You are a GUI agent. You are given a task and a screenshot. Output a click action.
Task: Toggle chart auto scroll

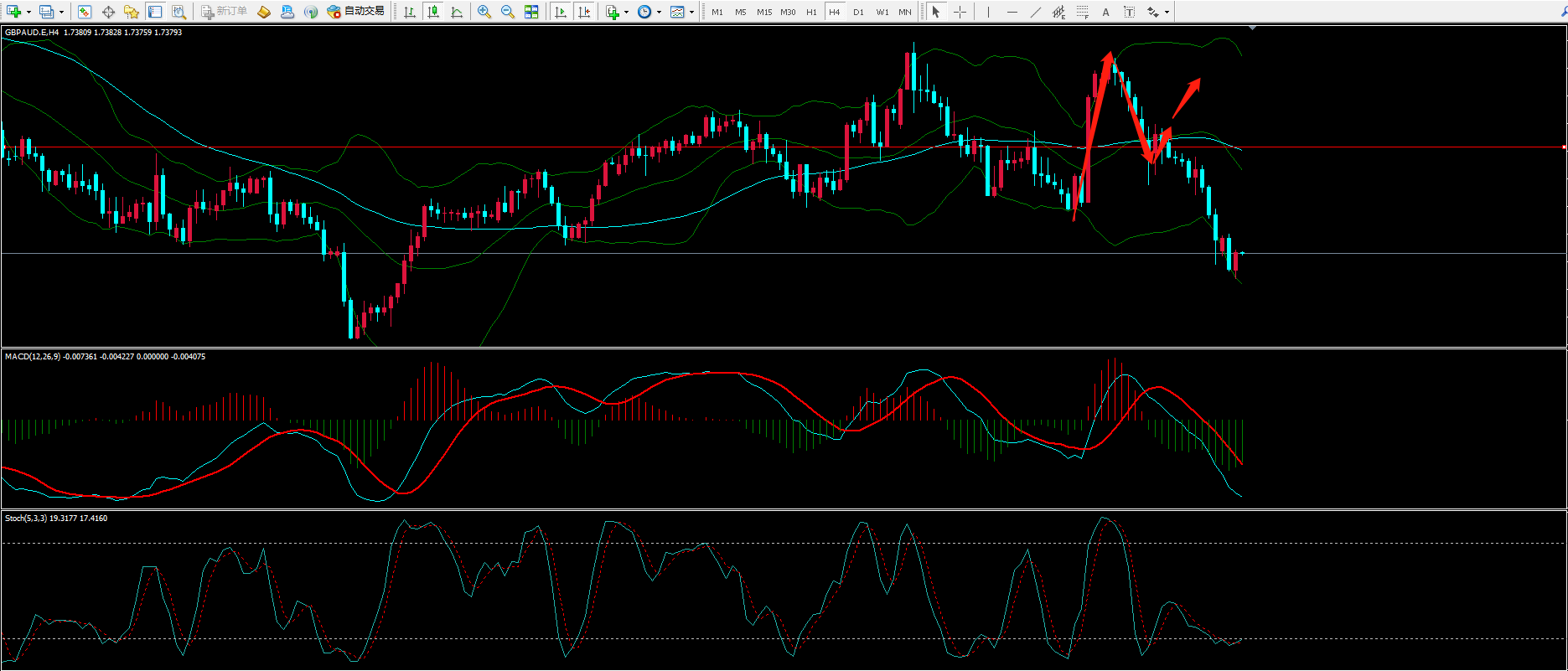click(561, 12)
